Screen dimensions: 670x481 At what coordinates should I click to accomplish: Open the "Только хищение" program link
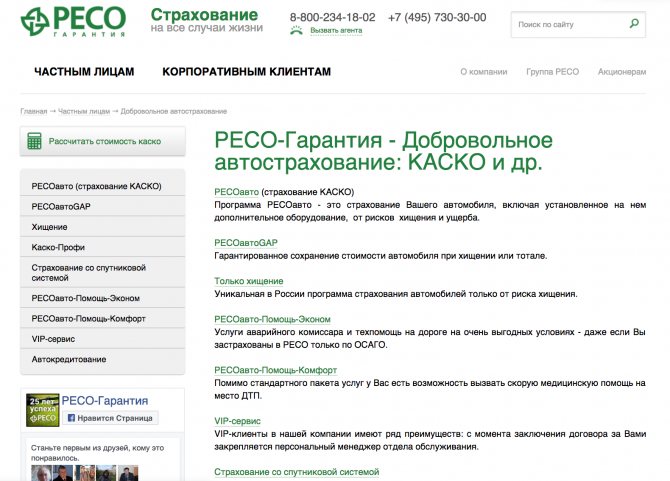point(249,281)
